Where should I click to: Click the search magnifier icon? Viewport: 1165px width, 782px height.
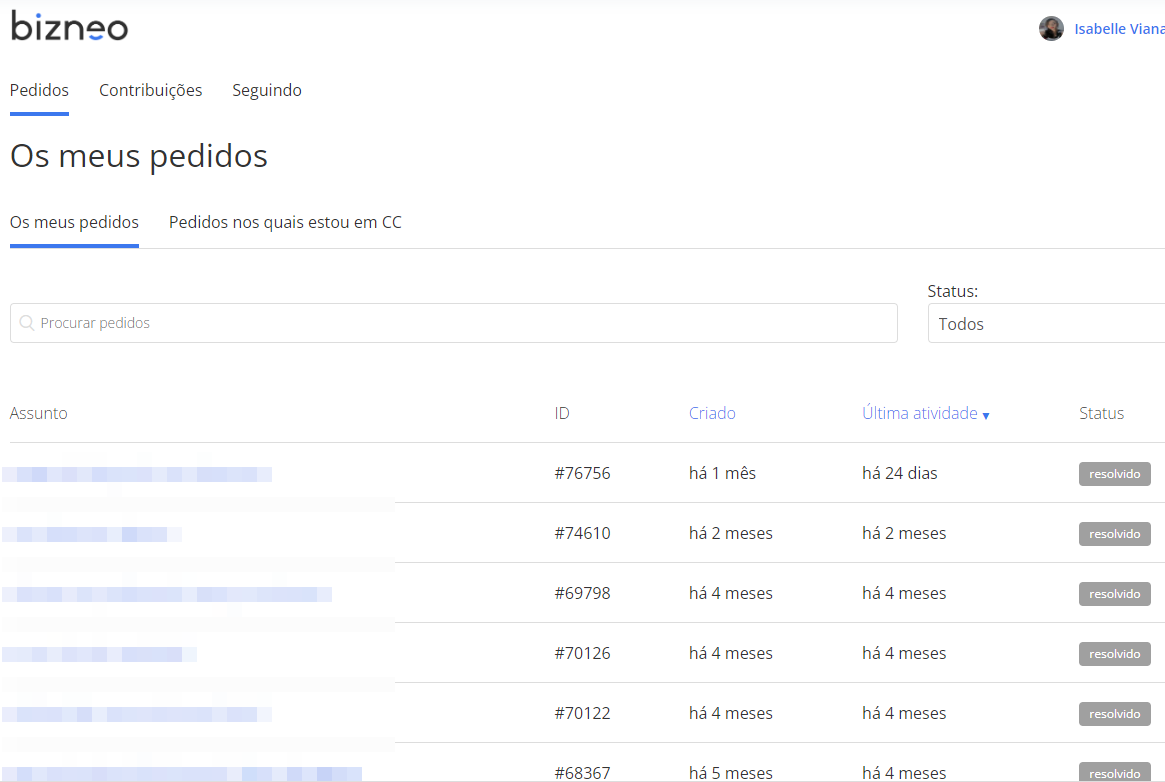point(27,323)
